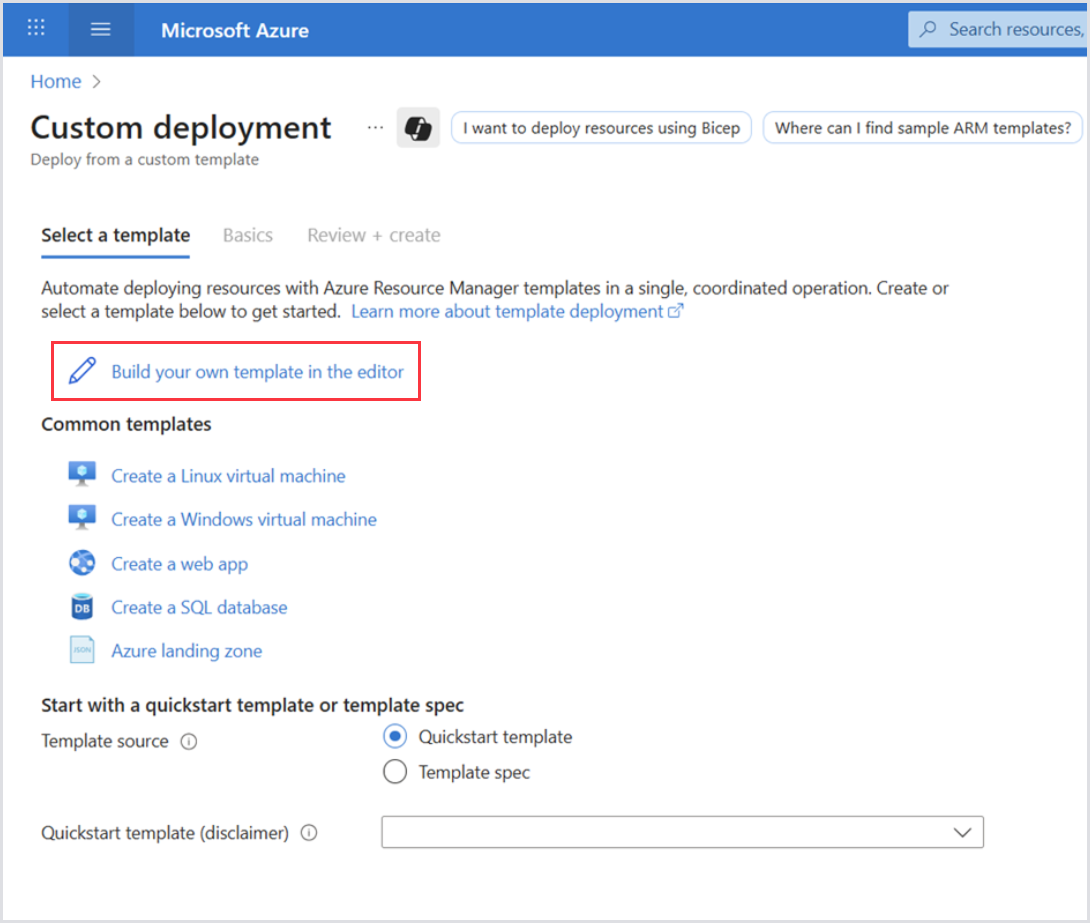Click the SQL database DB icon
The width and height of the screenshot is (1090, 923).
click(x=82, y=607)
